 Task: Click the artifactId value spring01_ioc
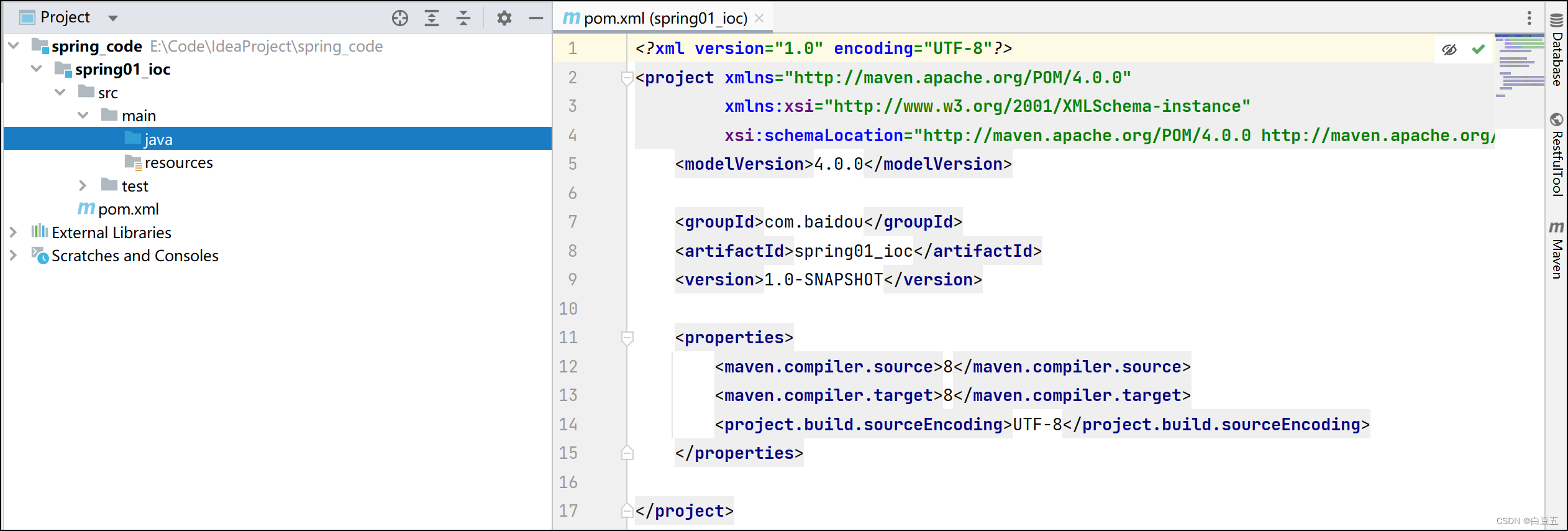(x=854, y=251)
